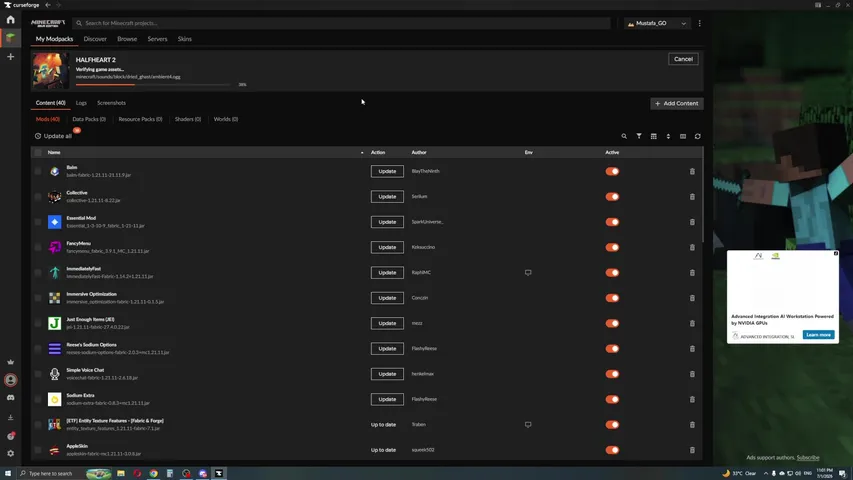The image size is (853, 480).
Task: Open the Servers tab
Action: [x=157, y=39]
